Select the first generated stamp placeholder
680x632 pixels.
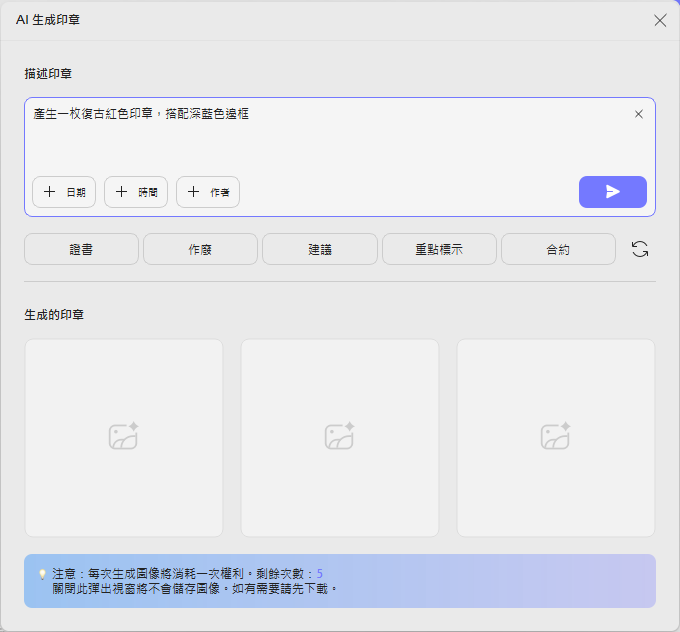click(124, 438)
